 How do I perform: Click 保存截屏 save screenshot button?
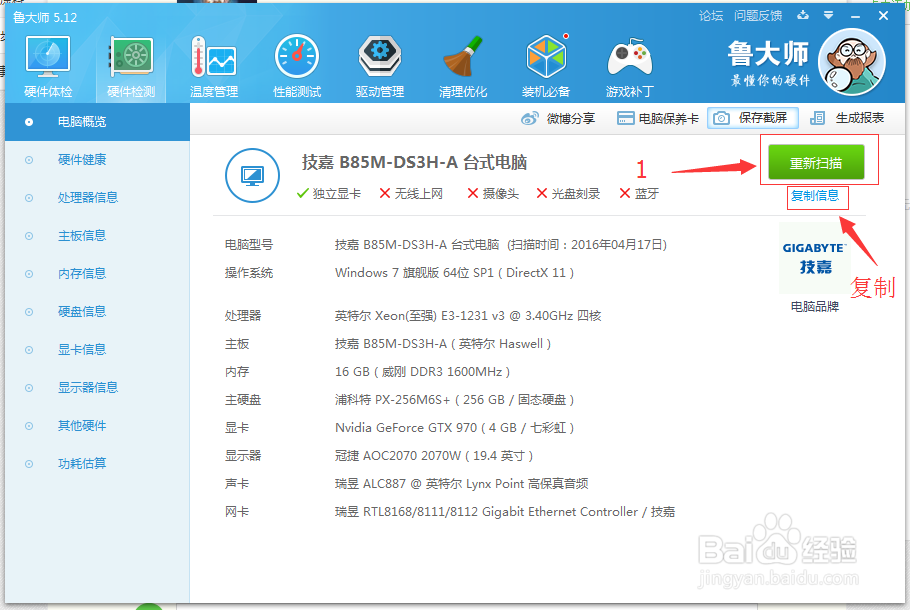point(753,118)
